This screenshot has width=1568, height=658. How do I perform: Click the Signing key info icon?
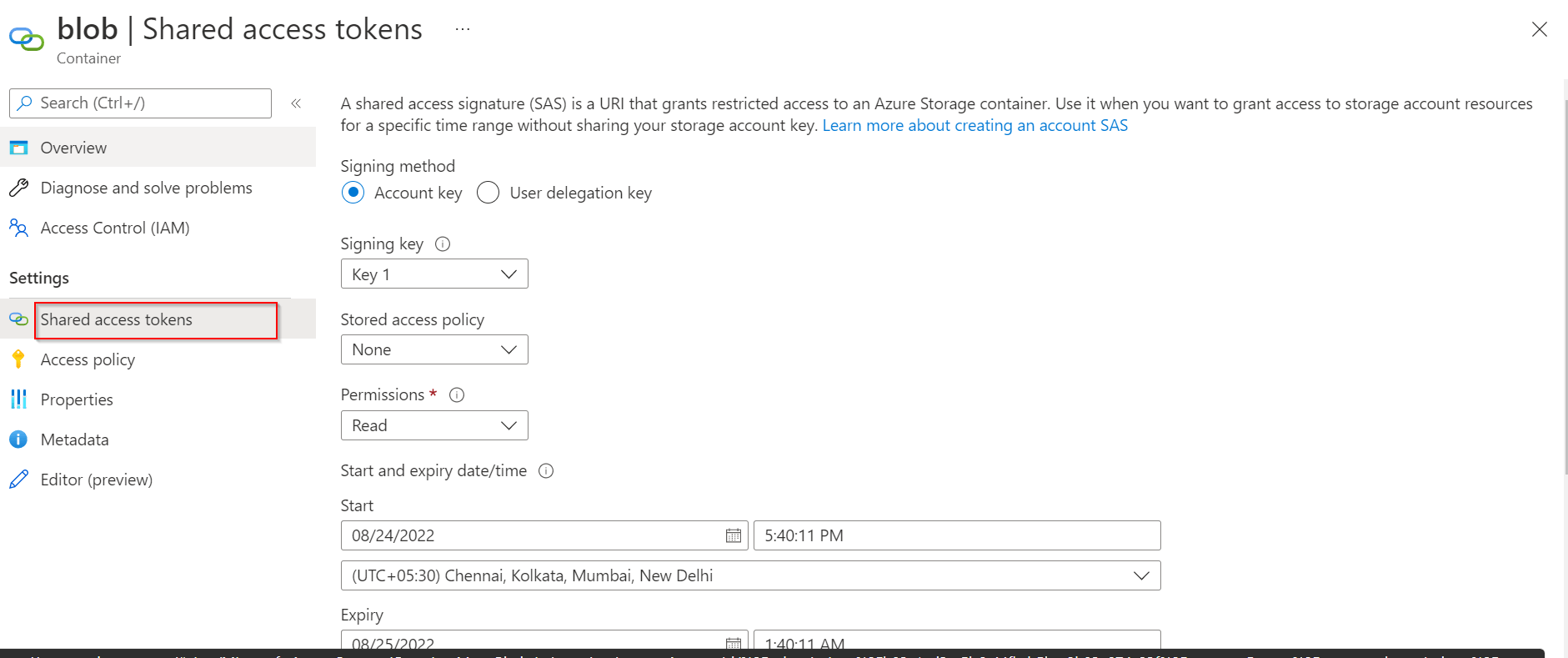[443, 244]
